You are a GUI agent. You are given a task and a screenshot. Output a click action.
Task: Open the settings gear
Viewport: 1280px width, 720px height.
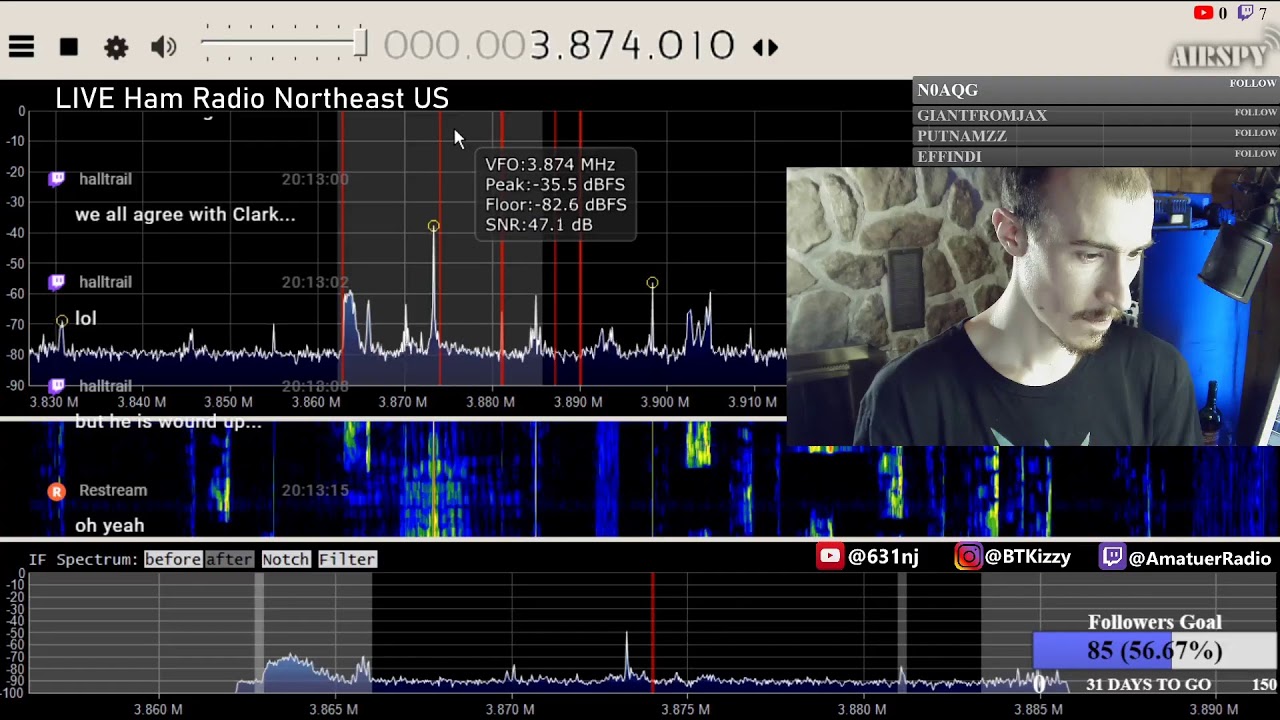click(116, 47)
